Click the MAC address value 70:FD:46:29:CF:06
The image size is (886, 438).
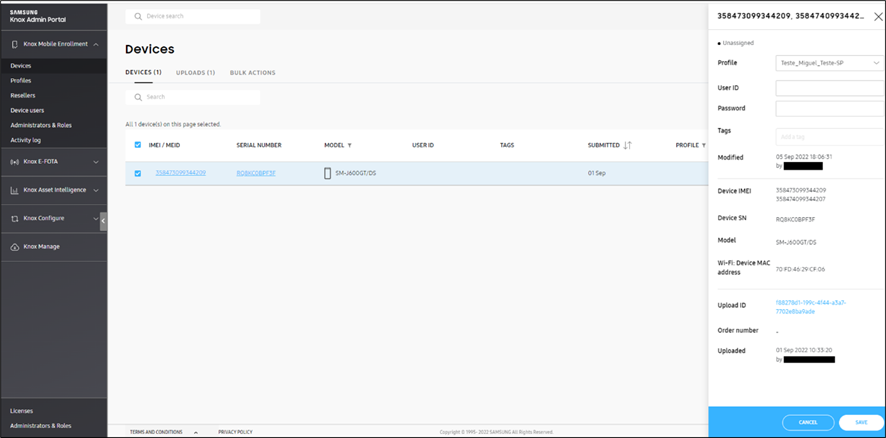tap(801, 269)
